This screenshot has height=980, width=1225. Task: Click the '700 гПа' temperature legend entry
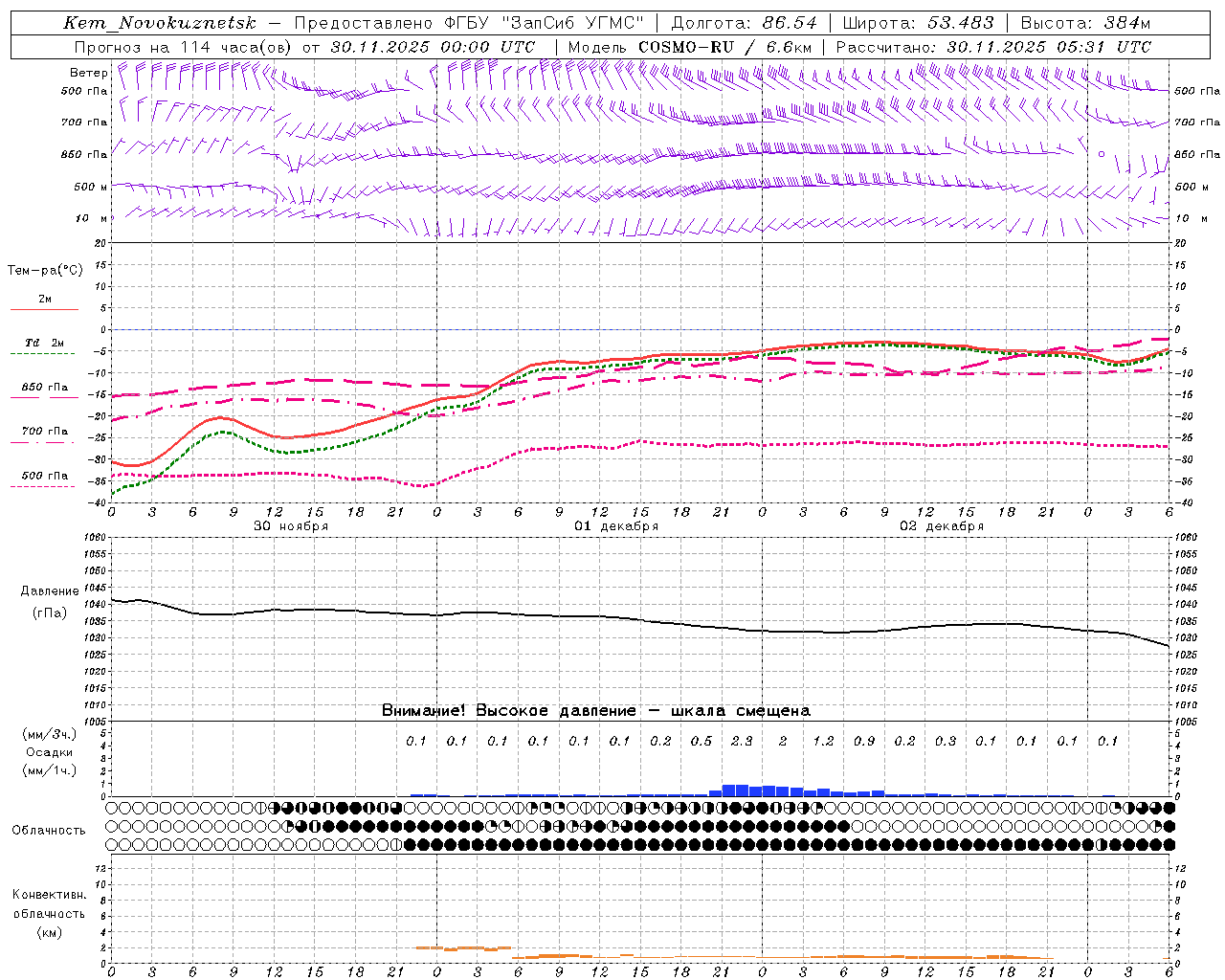45,431
